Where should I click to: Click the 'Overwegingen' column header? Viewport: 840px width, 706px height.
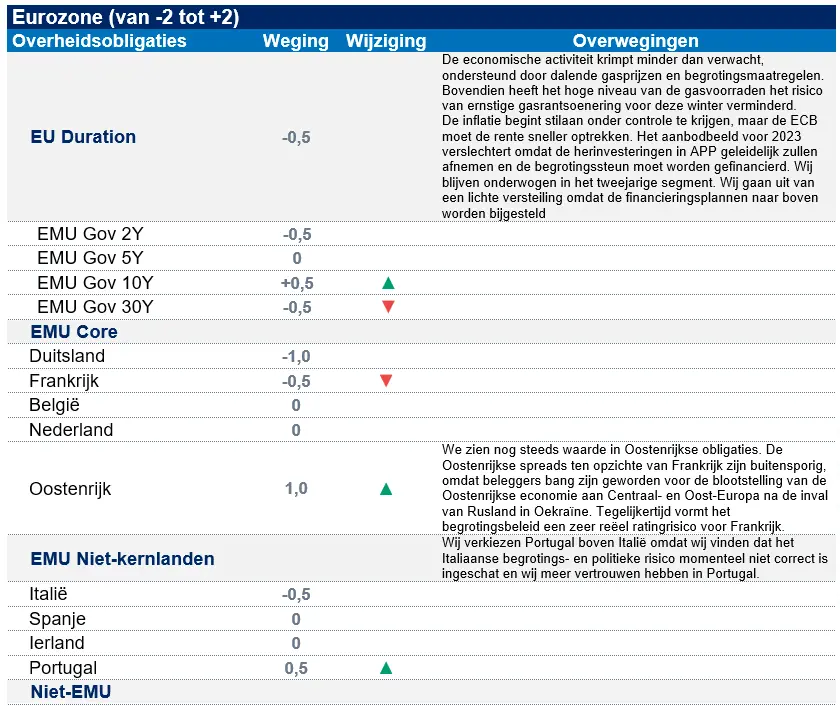(636, 41)
